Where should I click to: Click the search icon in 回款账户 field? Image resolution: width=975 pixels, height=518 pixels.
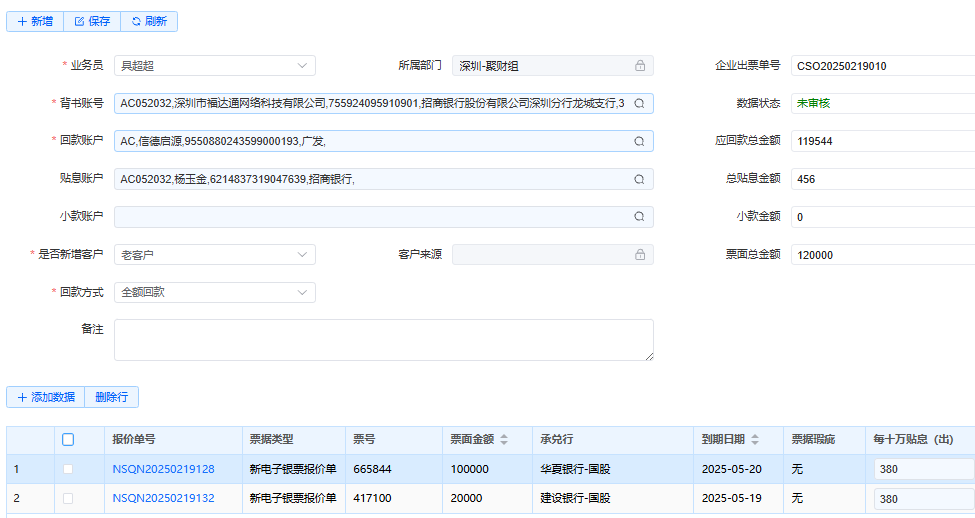639,142
